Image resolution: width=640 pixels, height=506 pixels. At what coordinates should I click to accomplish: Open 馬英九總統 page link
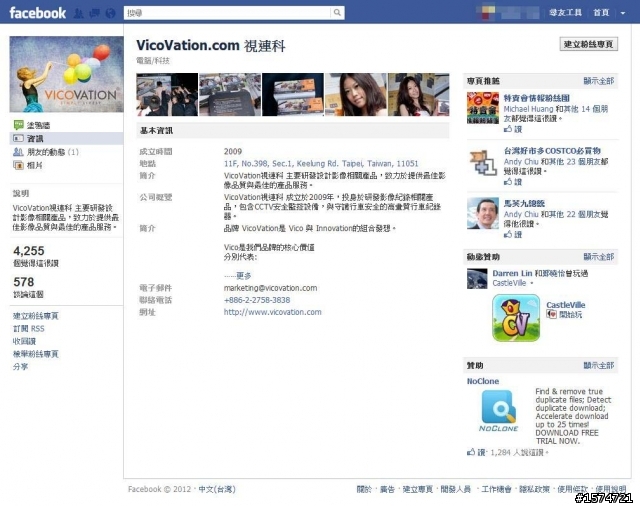(524, 203)
